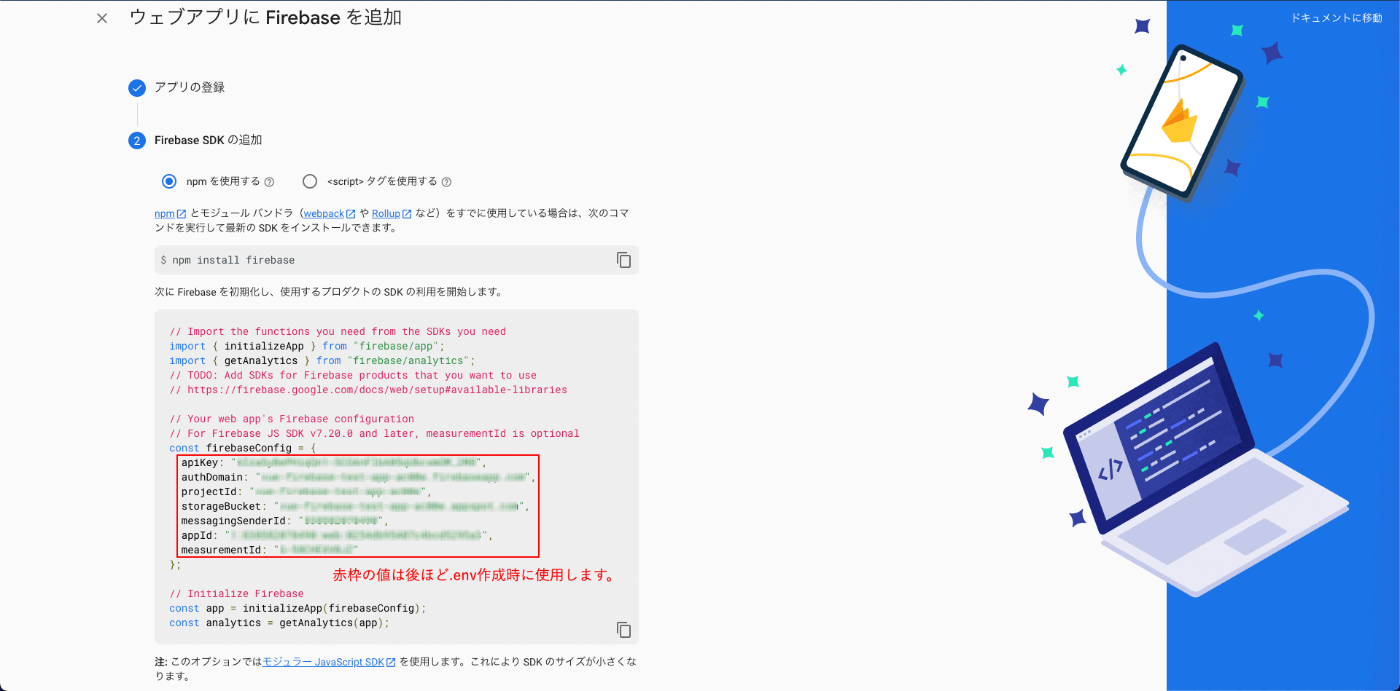
Task: Open the 'モジュラー JavaScript SDK' link
Action: point(329,662)
